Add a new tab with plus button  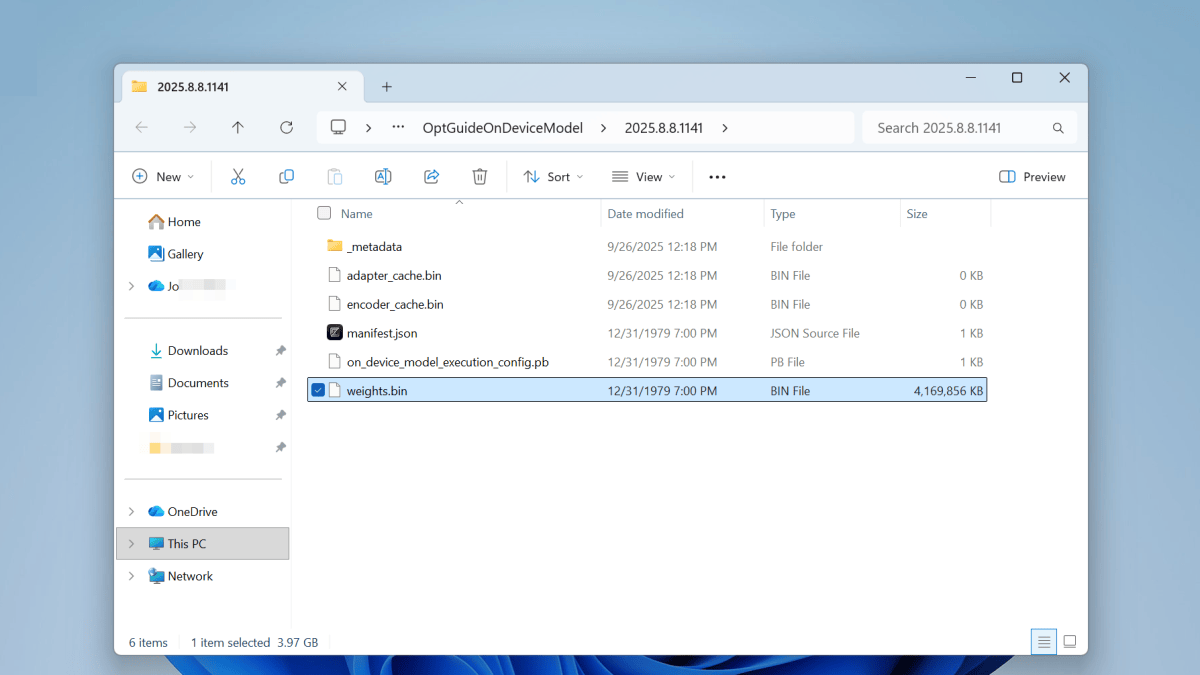(387, 87)
